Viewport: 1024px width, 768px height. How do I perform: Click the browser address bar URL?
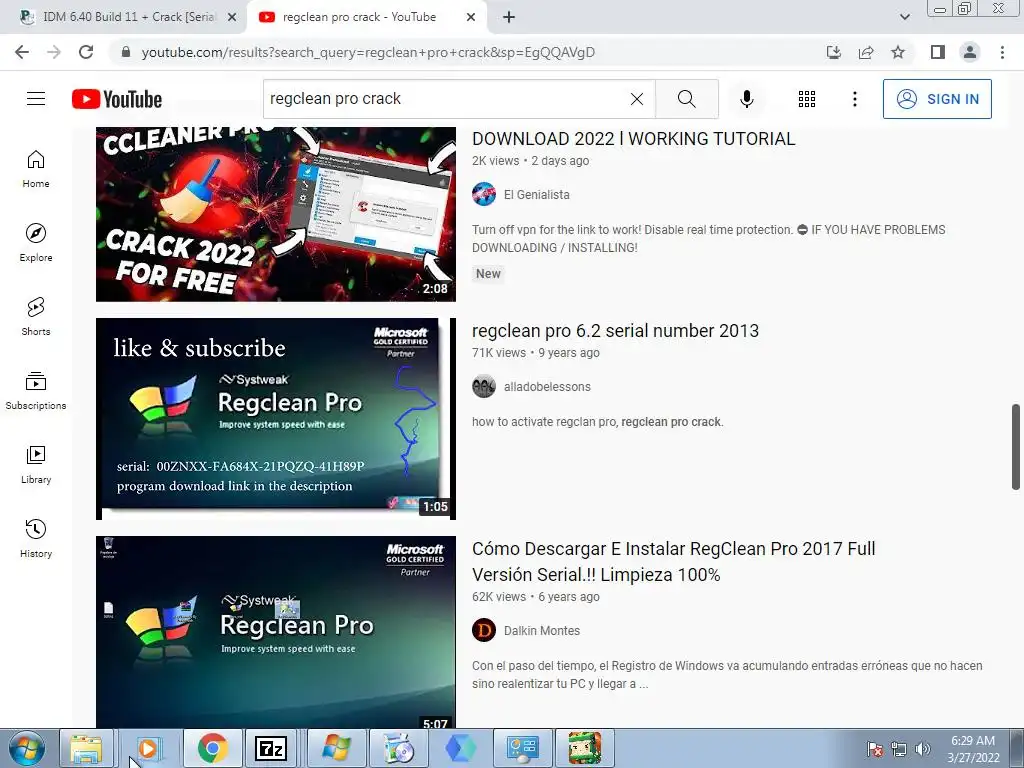(x=368, y=52)
